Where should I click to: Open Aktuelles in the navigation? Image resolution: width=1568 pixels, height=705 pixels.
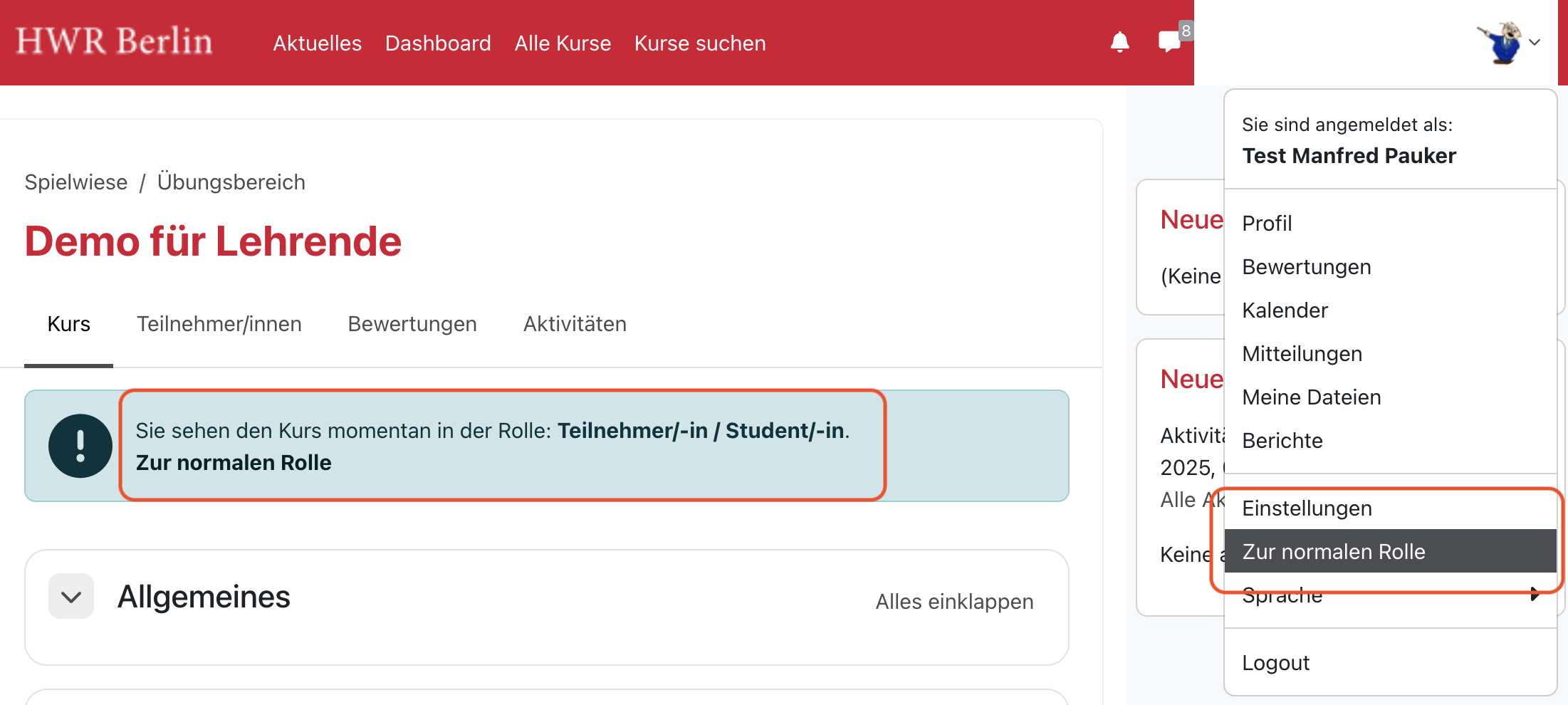click(x=317, y=43)
